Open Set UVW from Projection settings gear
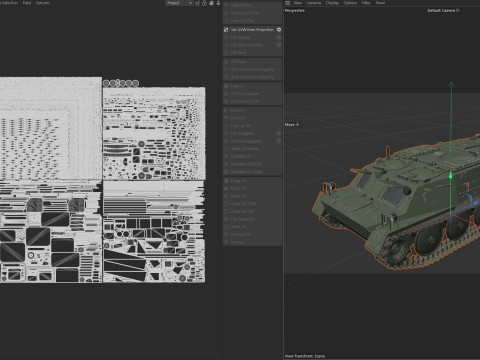 (x=279, y=30)
